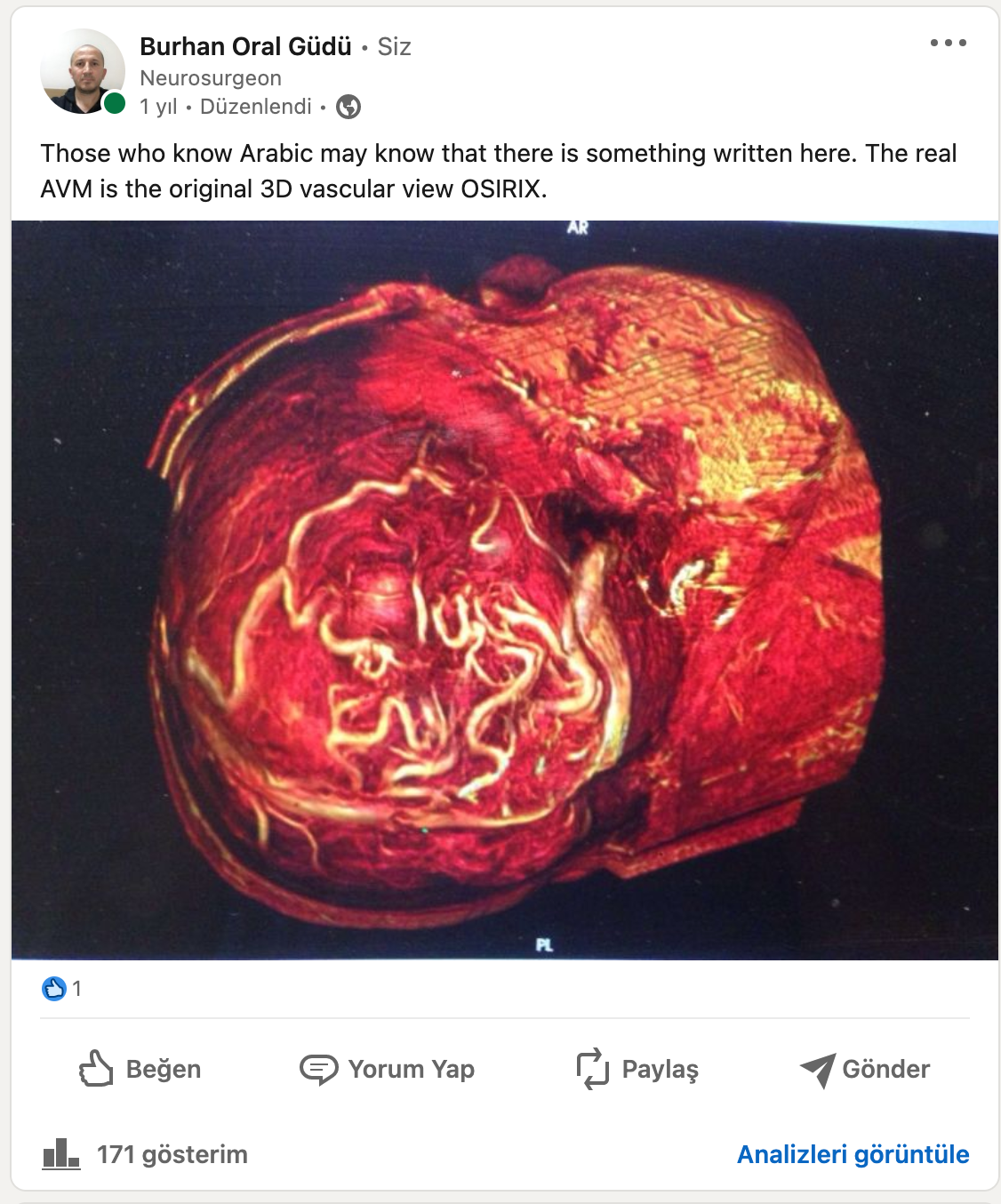Click the paper plane send icon
This screenshot has height=1204, width=1001.
[817, 1070]
